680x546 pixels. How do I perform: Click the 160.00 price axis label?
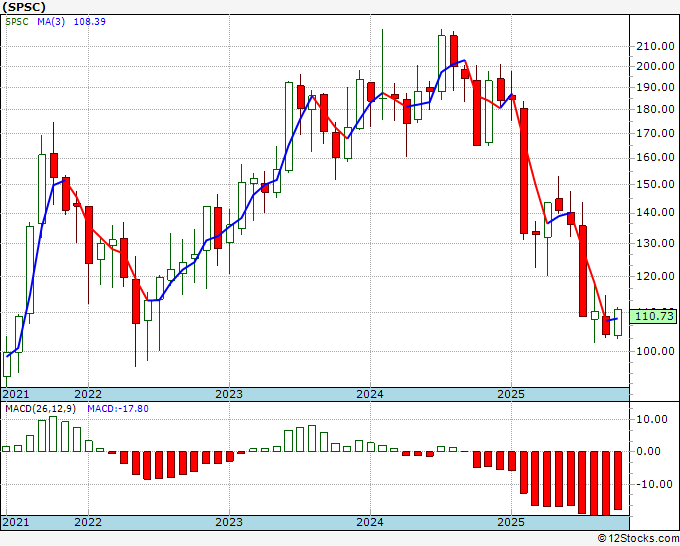[655, 157]
